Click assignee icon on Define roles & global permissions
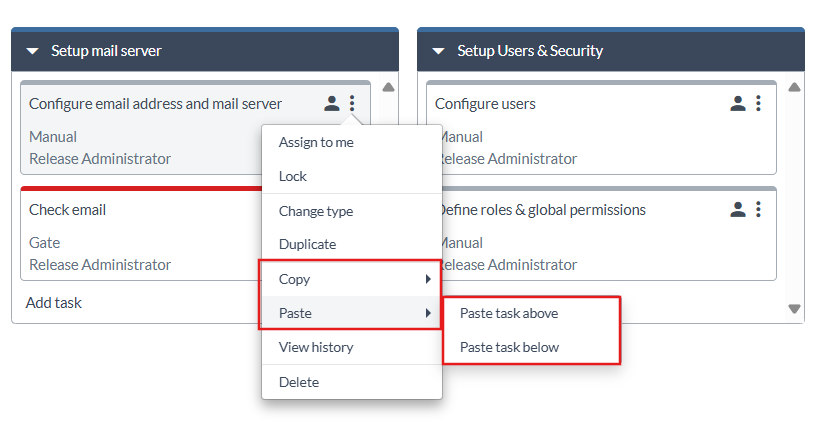This screenshot has width=818, height=432. click(738, 209)
